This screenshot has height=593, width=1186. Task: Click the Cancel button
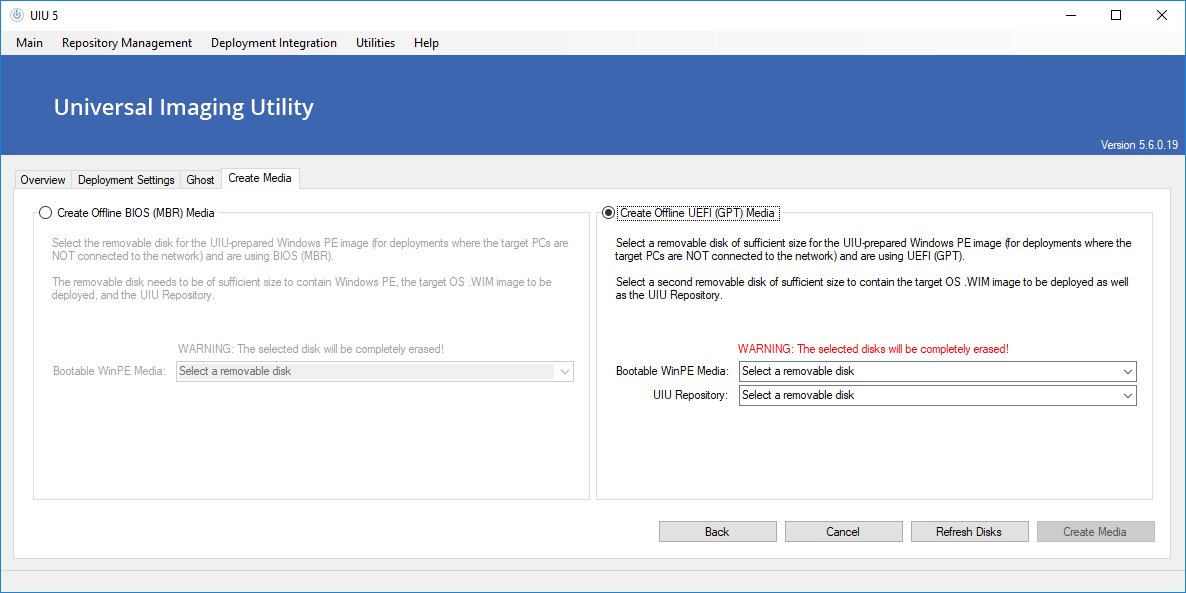(x=843, y=532)
